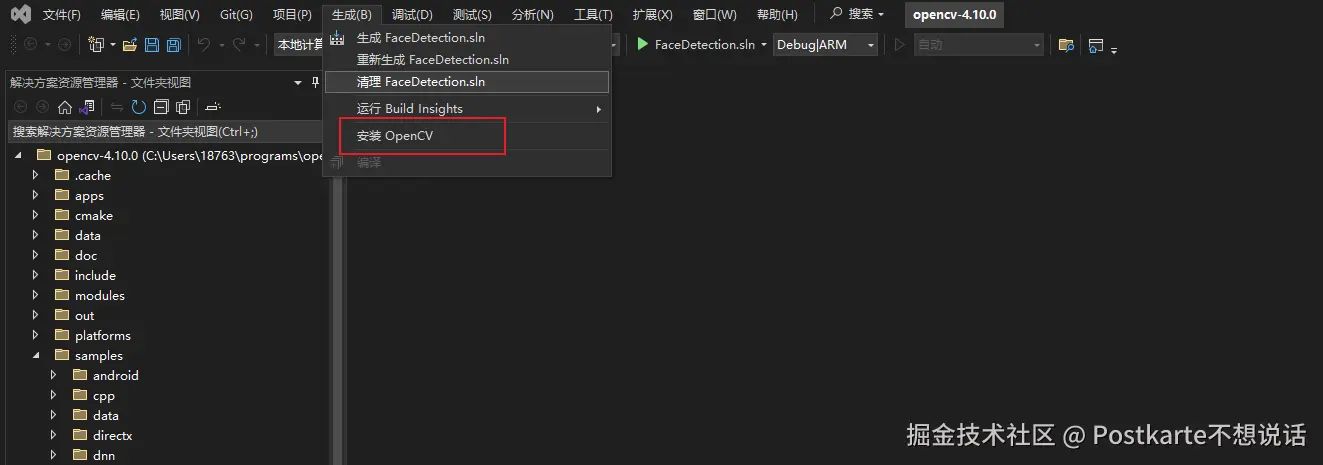Image resolution: width=1323 pixels, height=465 pixels.
Task: Click the New Project toolbar icon
Action: pos(96,45)
